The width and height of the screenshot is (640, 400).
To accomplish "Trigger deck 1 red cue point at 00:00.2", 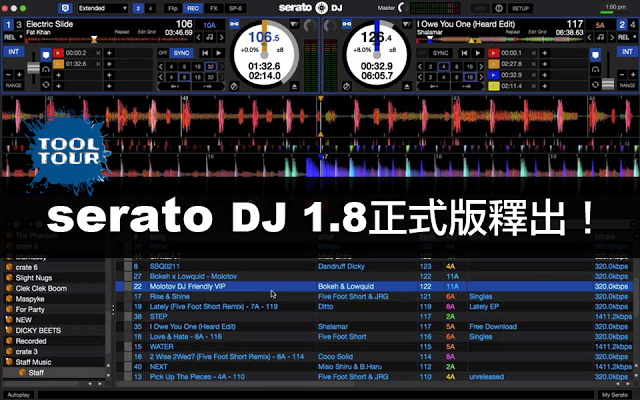I will click(x=58, y=53).
